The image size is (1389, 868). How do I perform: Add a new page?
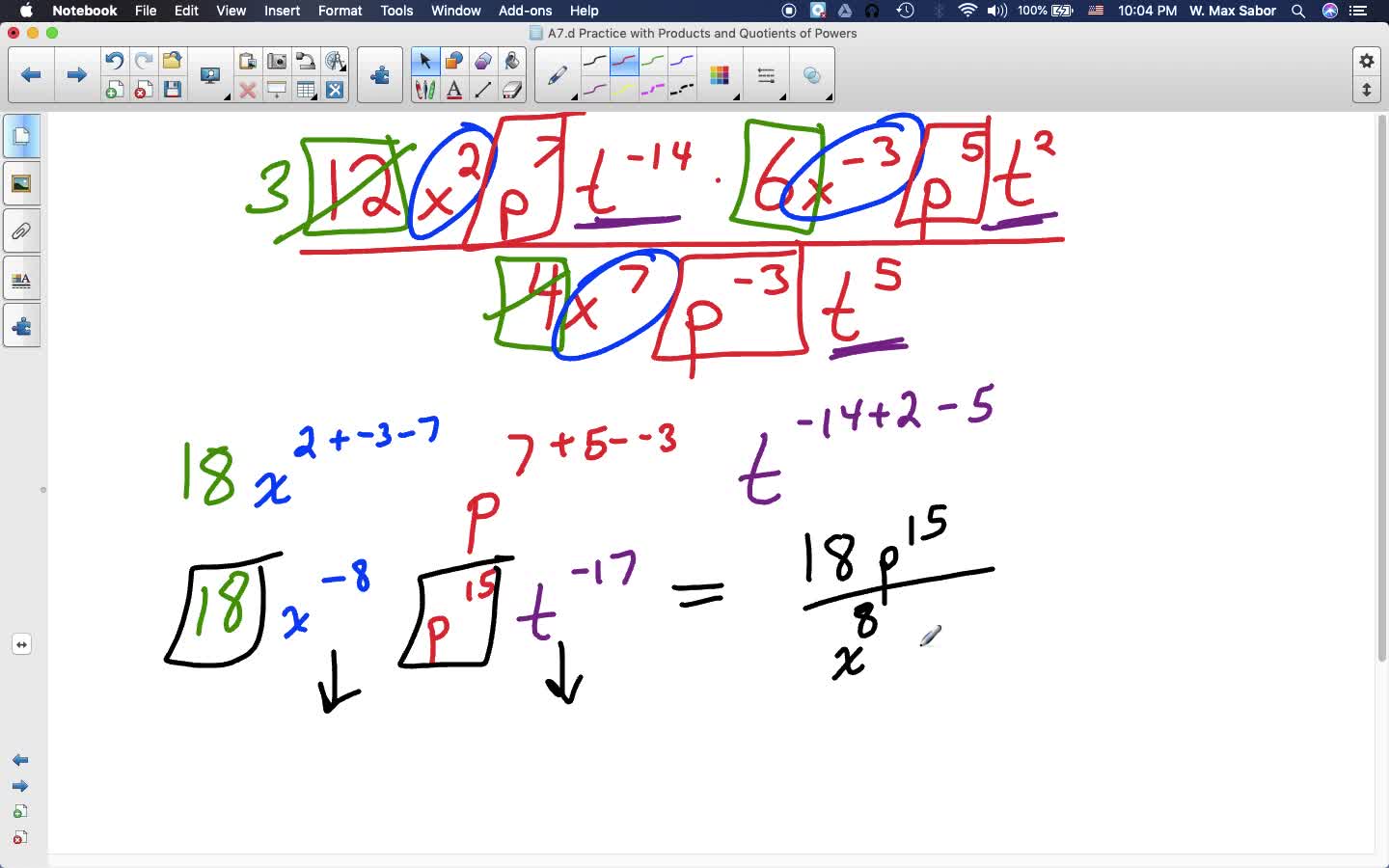[x=114, y=90]
